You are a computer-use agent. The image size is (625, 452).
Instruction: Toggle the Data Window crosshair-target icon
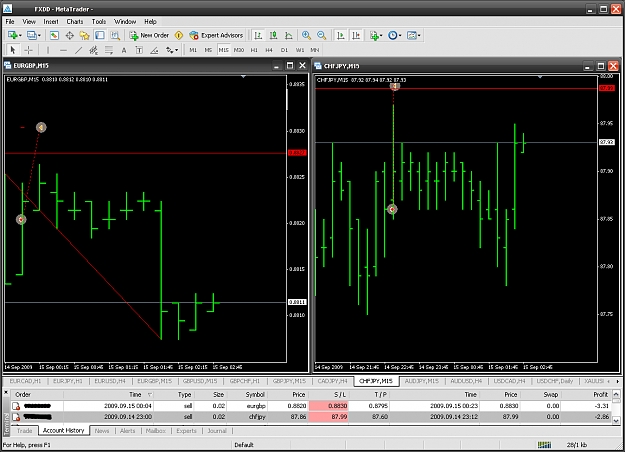point(69,35)
